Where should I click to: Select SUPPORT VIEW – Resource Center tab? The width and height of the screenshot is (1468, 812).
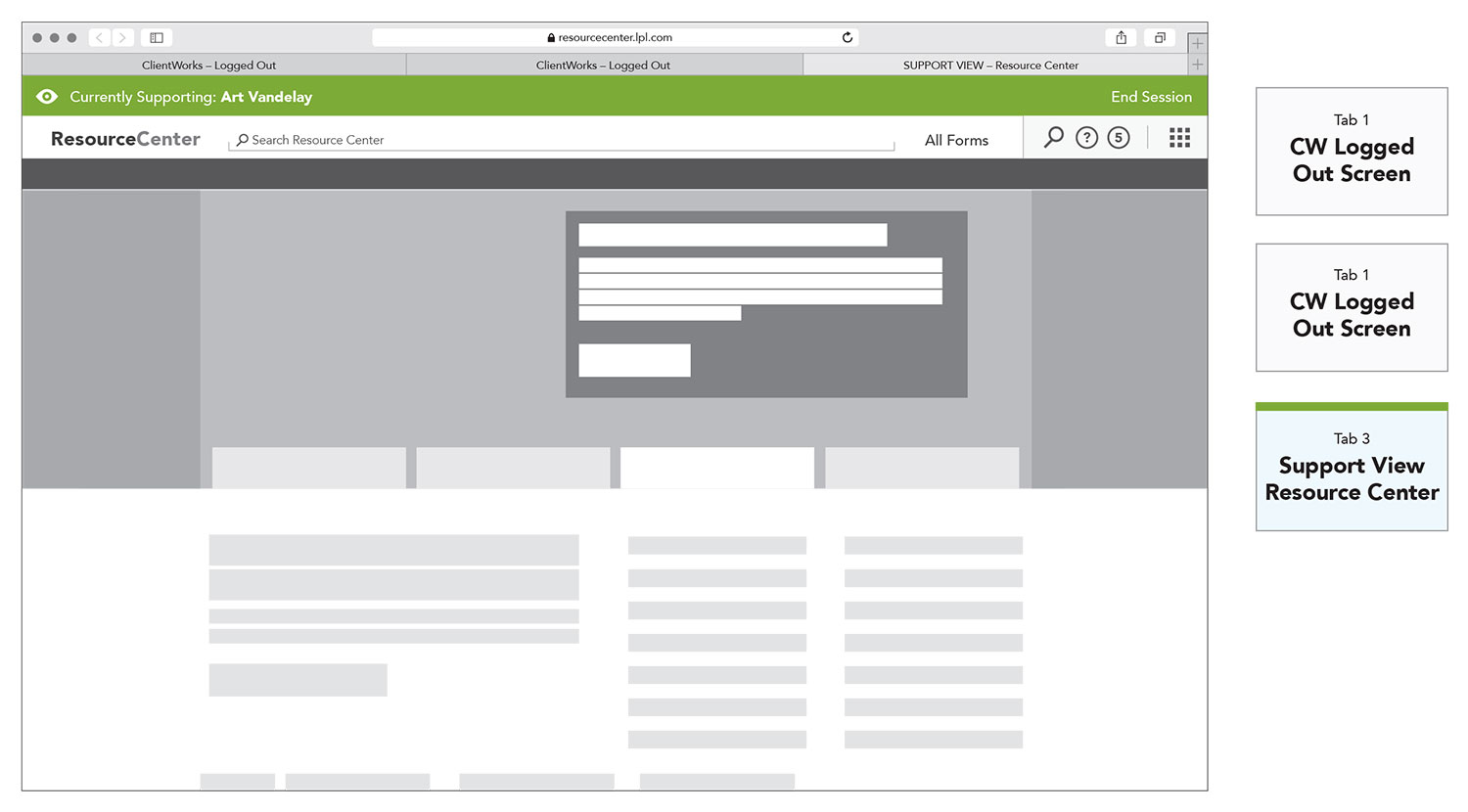tap(990, 66)
